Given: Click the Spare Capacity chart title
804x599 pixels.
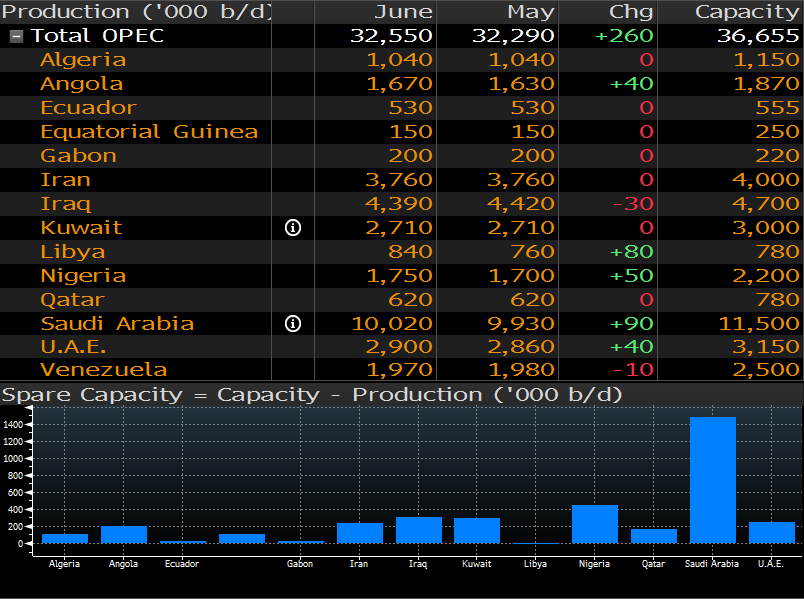Looking at the screenshot, I should point(312,395).
